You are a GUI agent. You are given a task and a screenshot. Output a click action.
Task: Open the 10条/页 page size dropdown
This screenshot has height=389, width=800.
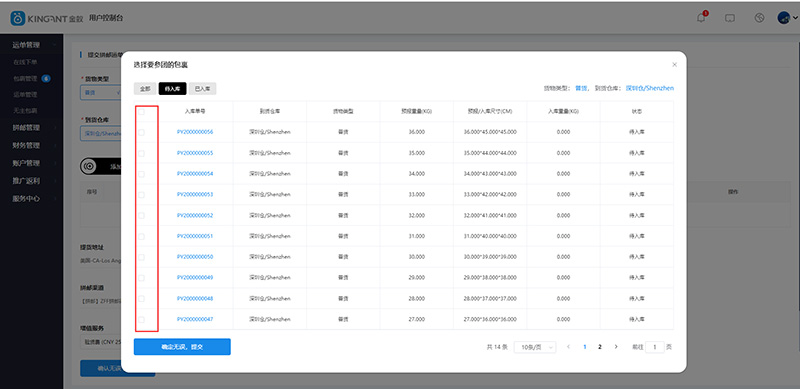pos(535,347)
